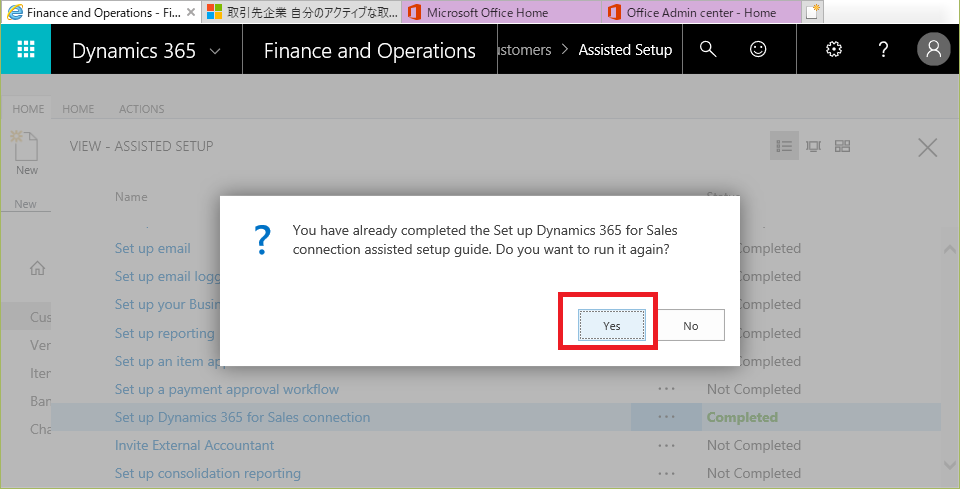Image resolution: width=960 pixels, height=489 pixels.
Task: Switch to Microsoft Office Home browser tab
Action: tap(502, 12)
